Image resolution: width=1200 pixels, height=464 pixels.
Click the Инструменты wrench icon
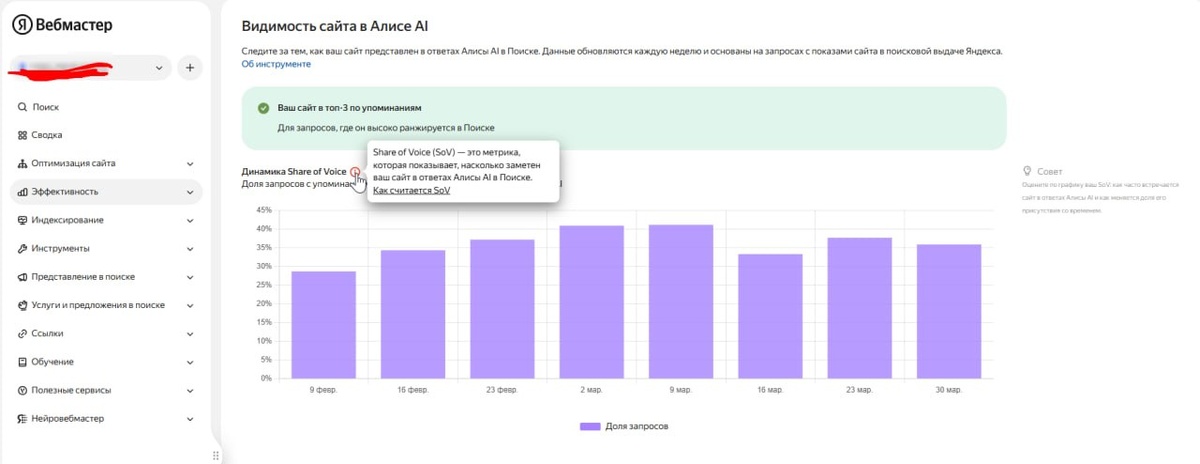click(x=22, y=248)
